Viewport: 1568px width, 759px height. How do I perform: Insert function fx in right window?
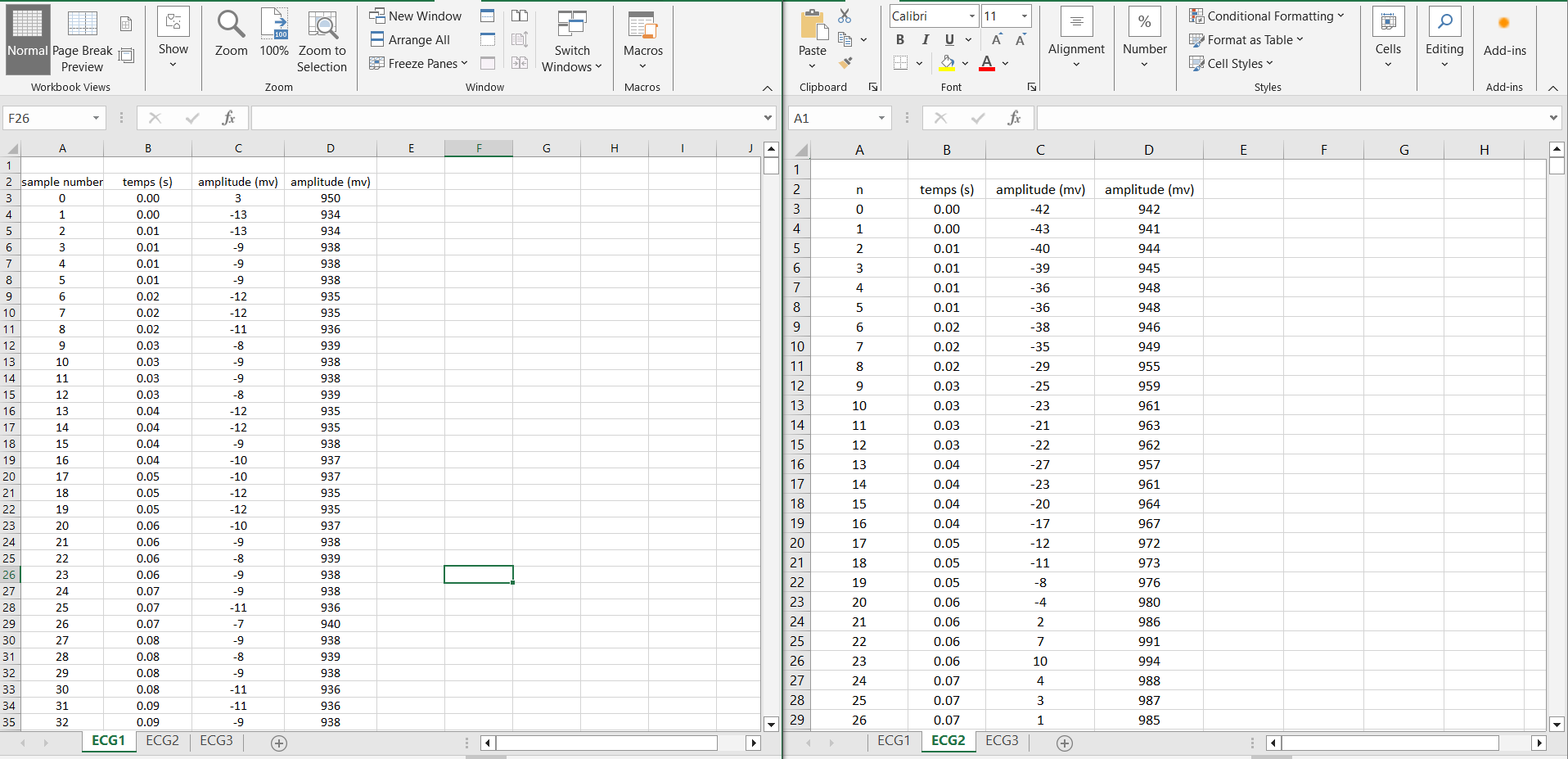point(1014,118)
